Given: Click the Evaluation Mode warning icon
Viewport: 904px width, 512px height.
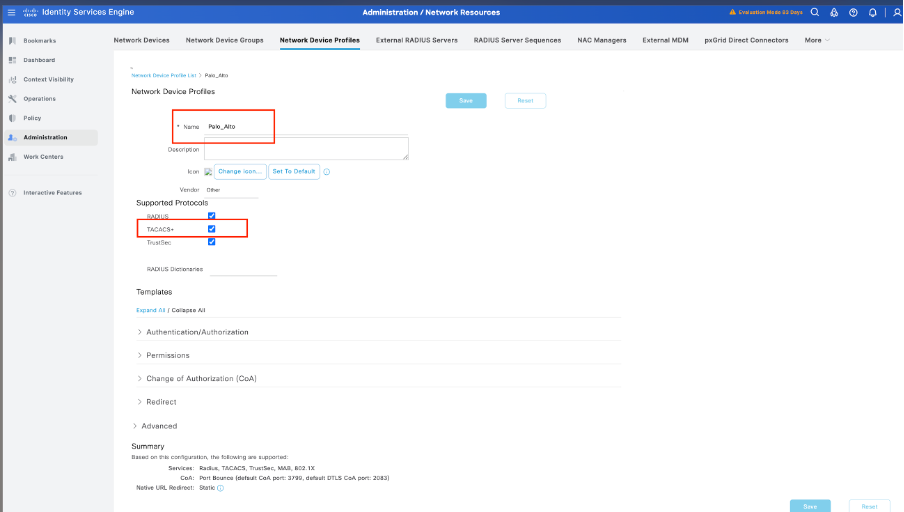Looking at the screenshot, I should [x=733, y=12].
